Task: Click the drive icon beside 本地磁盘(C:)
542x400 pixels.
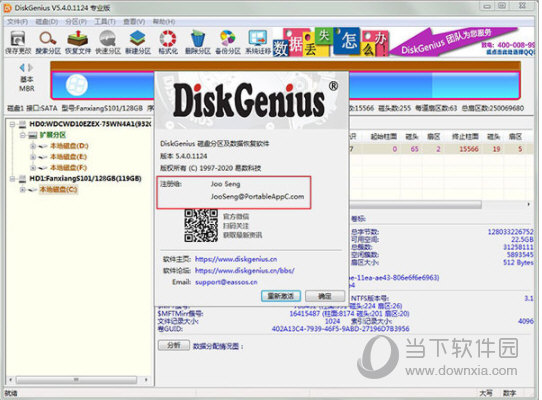Action: click(x=32, y=189)
